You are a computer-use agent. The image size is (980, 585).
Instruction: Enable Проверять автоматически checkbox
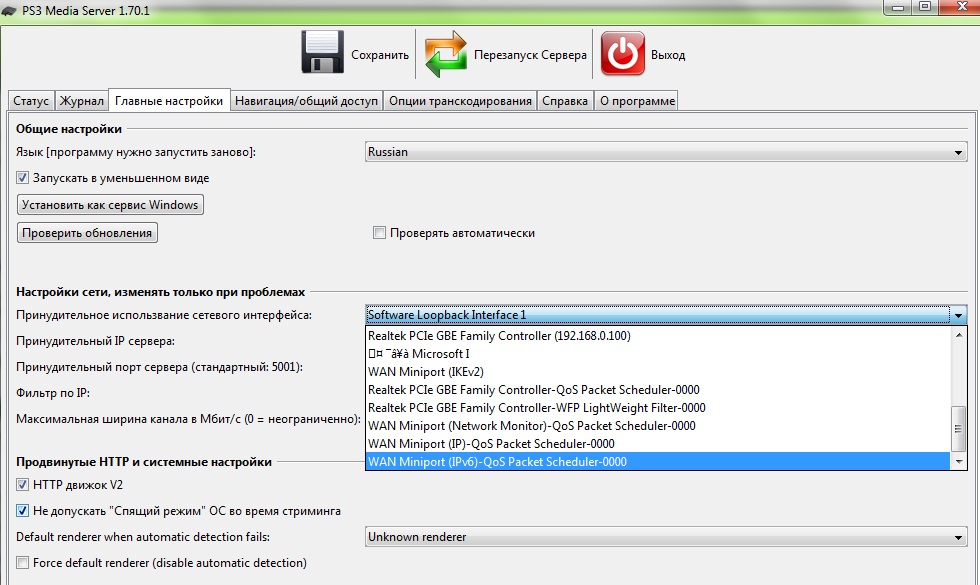tap(379, 233)
